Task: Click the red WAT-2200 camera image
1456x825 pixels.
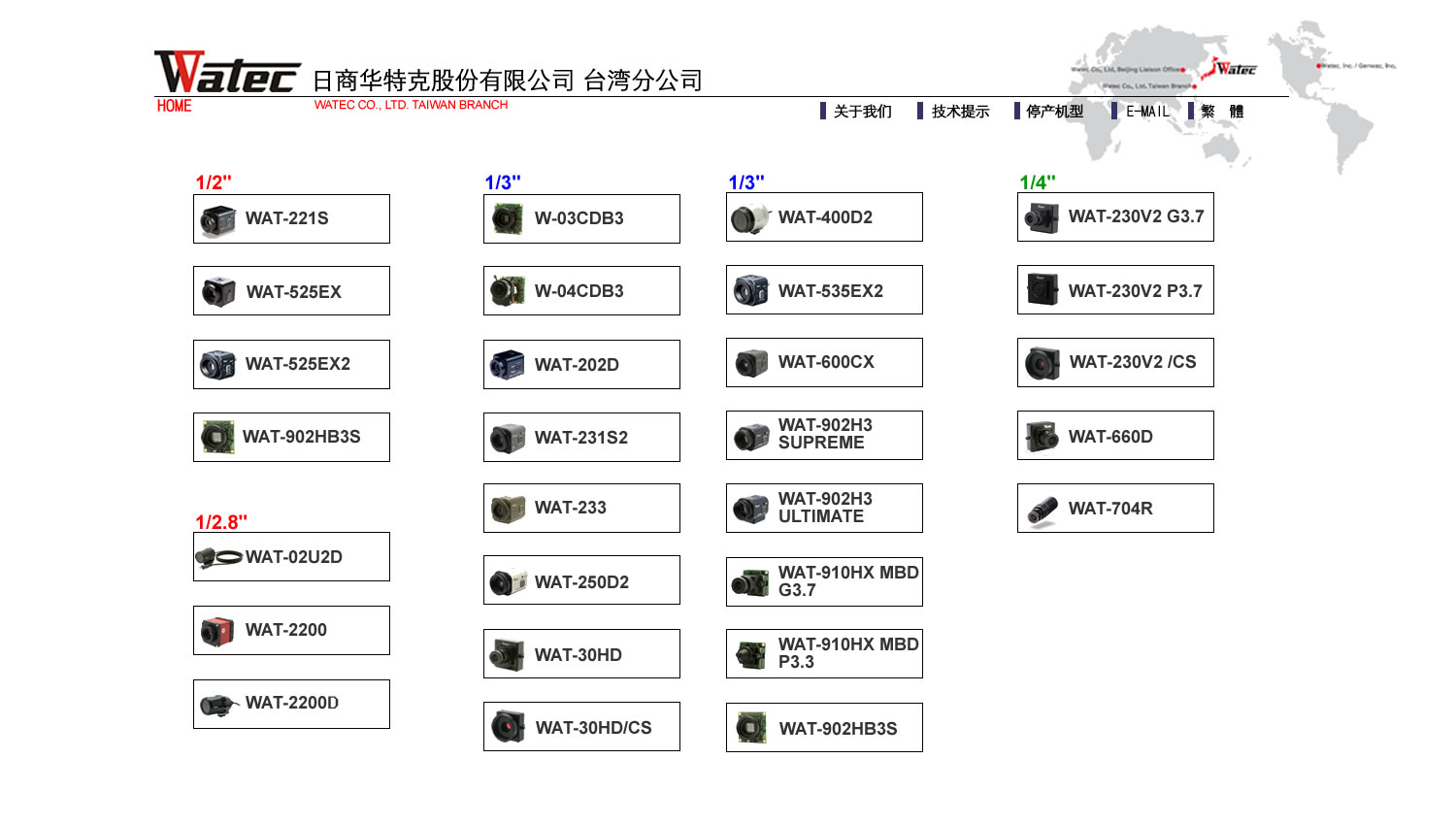Action: tap(217, 631)
